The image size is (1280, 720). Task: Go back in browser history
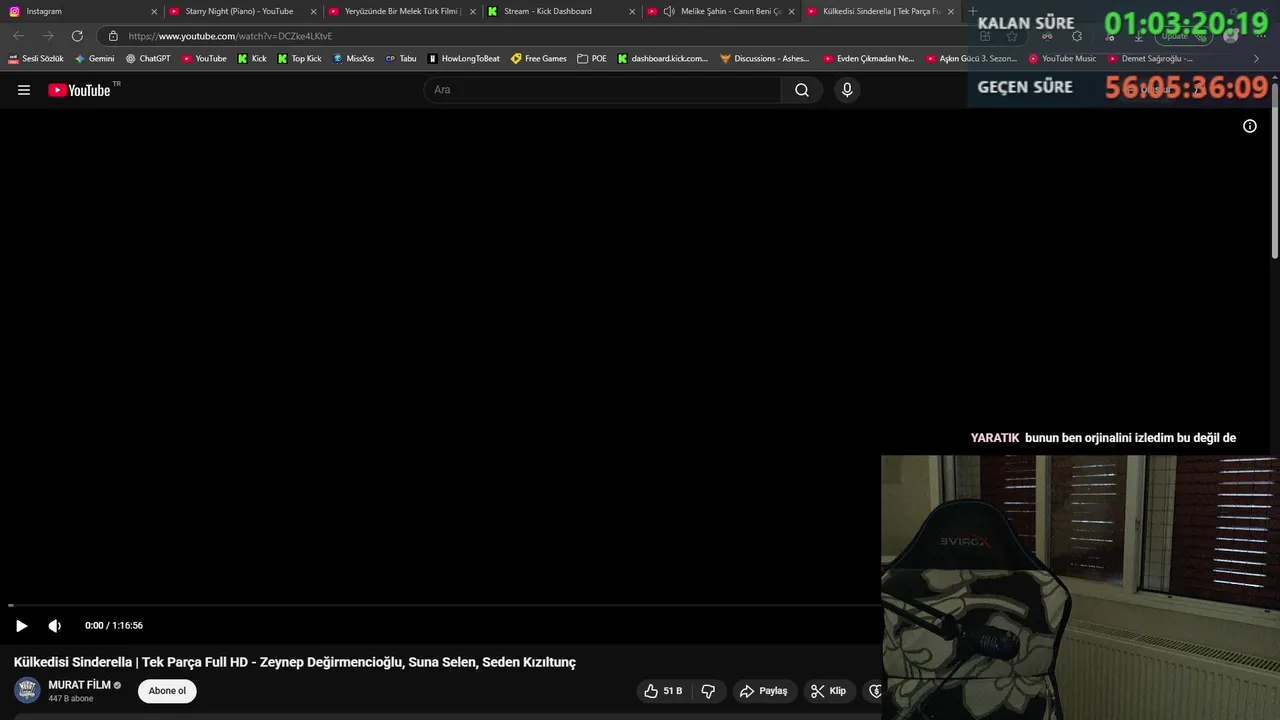(x=18, y=36)
